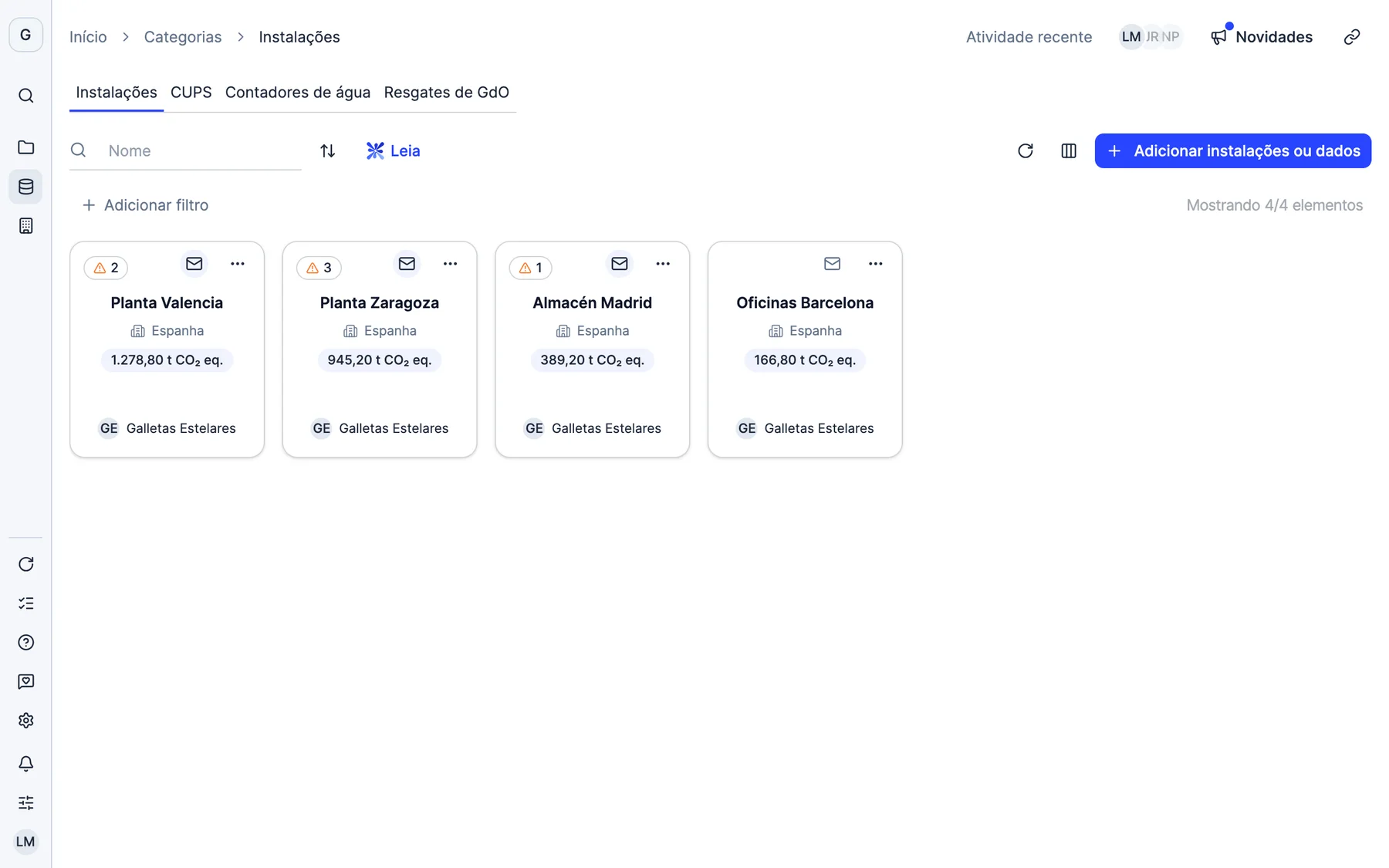Select the Instalações tab
Viewport: 1389px width, 868px height.
click(117, 93)
